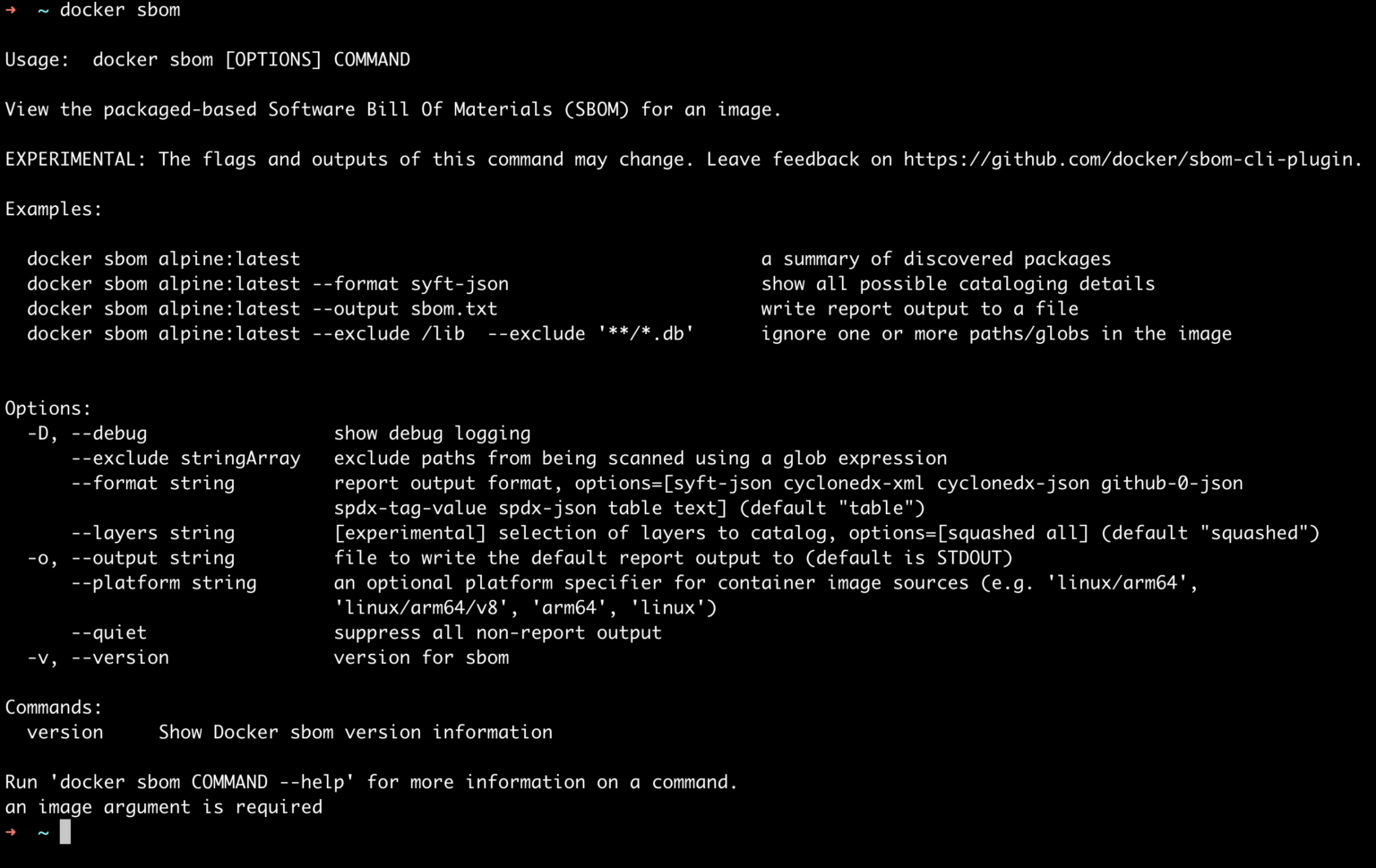
Task: Click the '**/*.db' glob pattern in the examples
Action: [645, 334]
